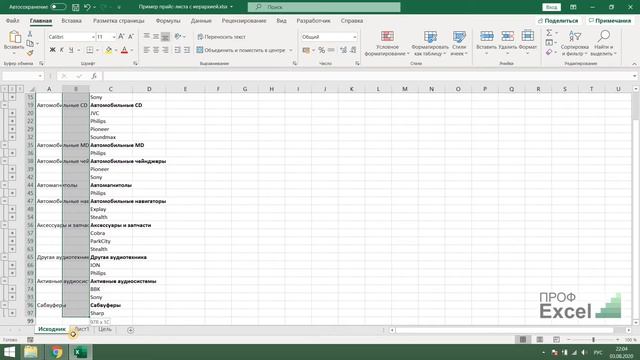Image resolution: width=640 pixels, height=360 pixels.
Task: Open the Name Box dropdown arrow
Action: 40,76
